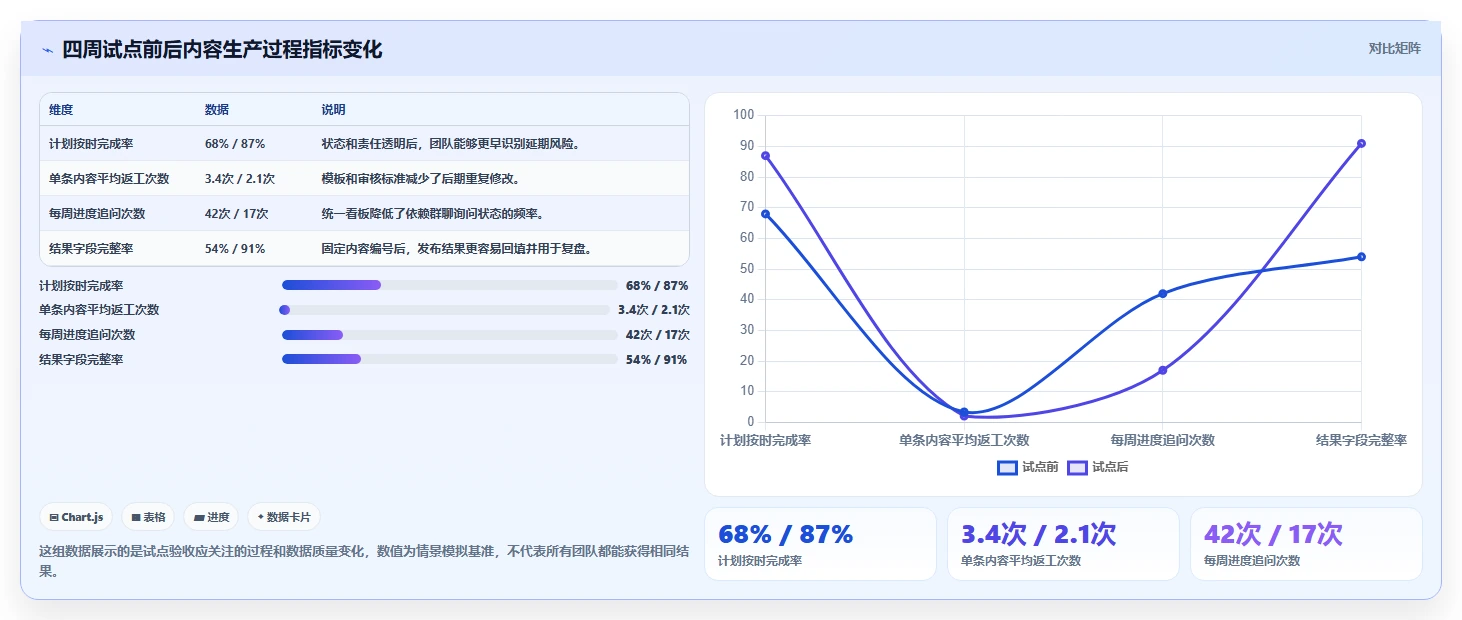The width and height of the screenshot is (1462, 620).
Task: Click the 试点前 data point at value 54
Action: click(1361, 257)
